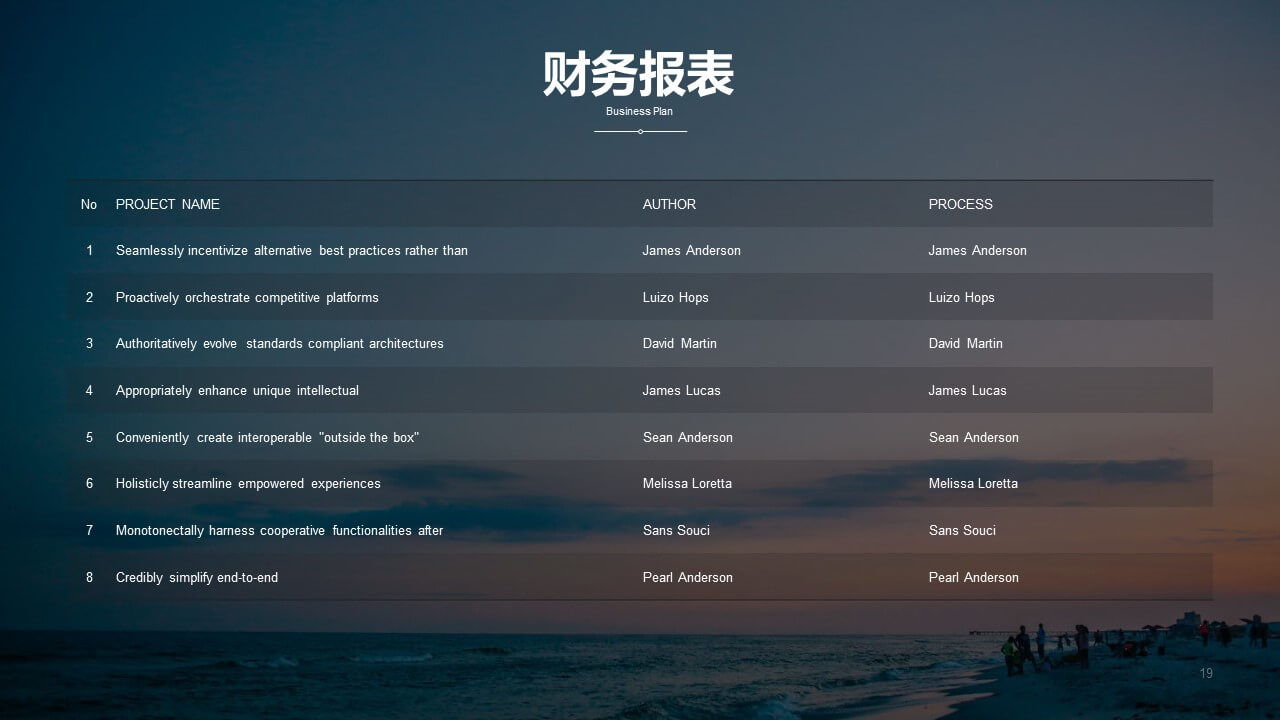Click James Anderson in the PROCESS column
The image size is (1280, 720).
click(978, 251)
